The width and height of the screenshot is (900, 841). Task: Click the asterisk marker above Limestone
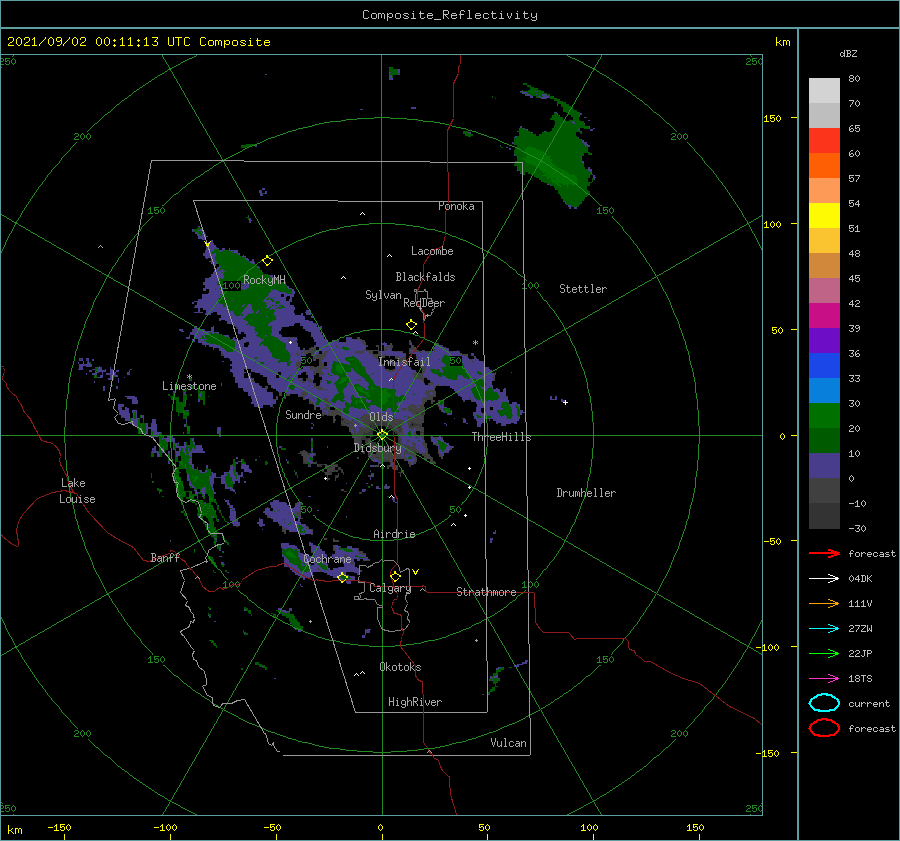(189, 377)
